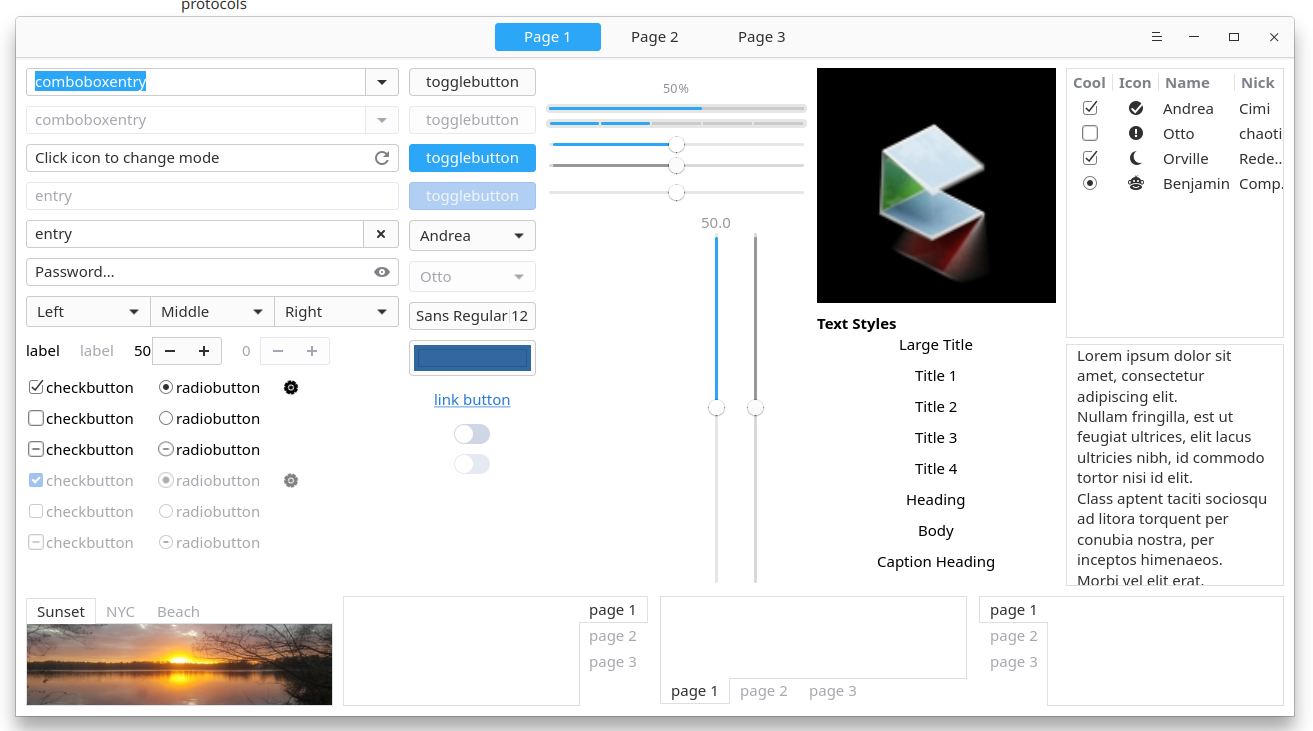Screen dimensions: 1313x731
Task: Click the exclamation icon in Otto's row
Action: (x=1136, y=133)
